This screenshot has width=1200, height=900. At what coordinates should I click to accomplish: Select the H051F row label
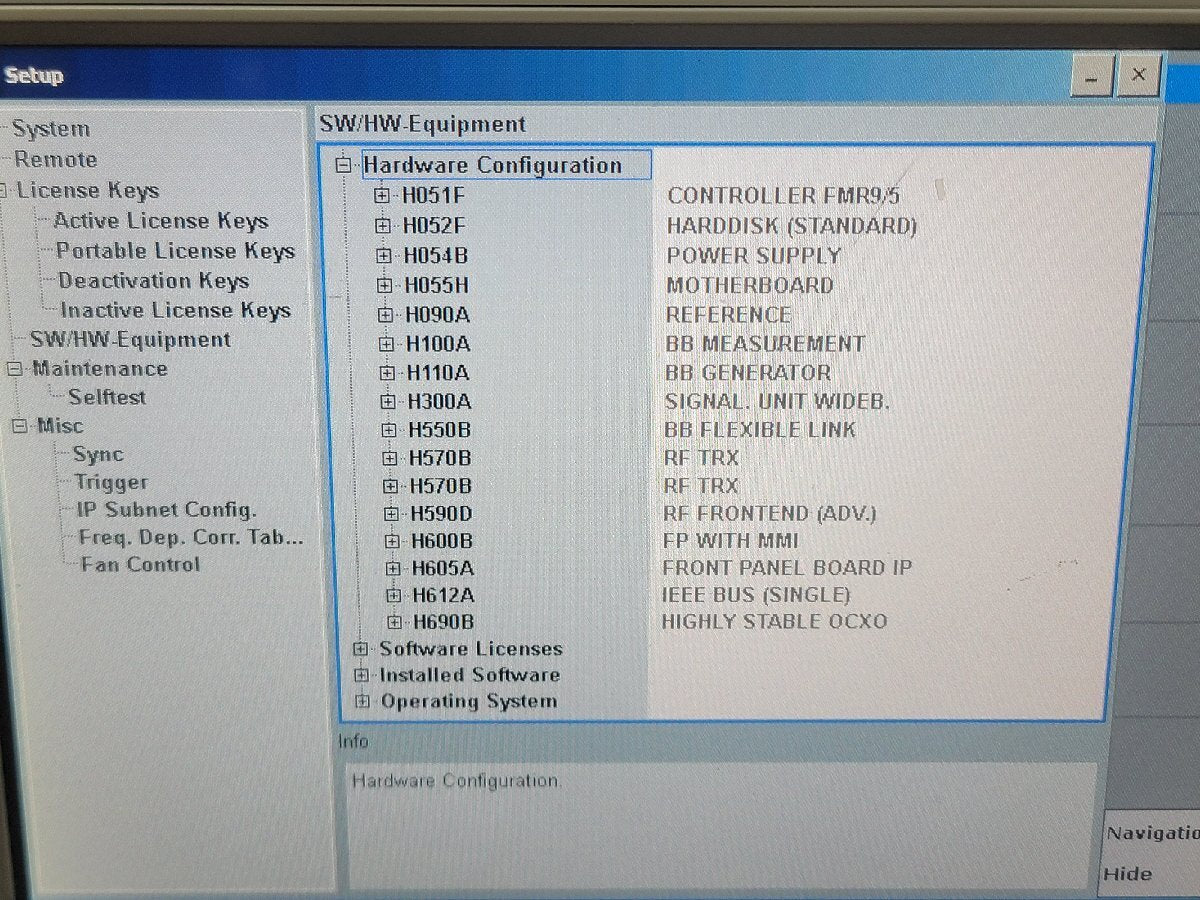click(x=433, y=196)
